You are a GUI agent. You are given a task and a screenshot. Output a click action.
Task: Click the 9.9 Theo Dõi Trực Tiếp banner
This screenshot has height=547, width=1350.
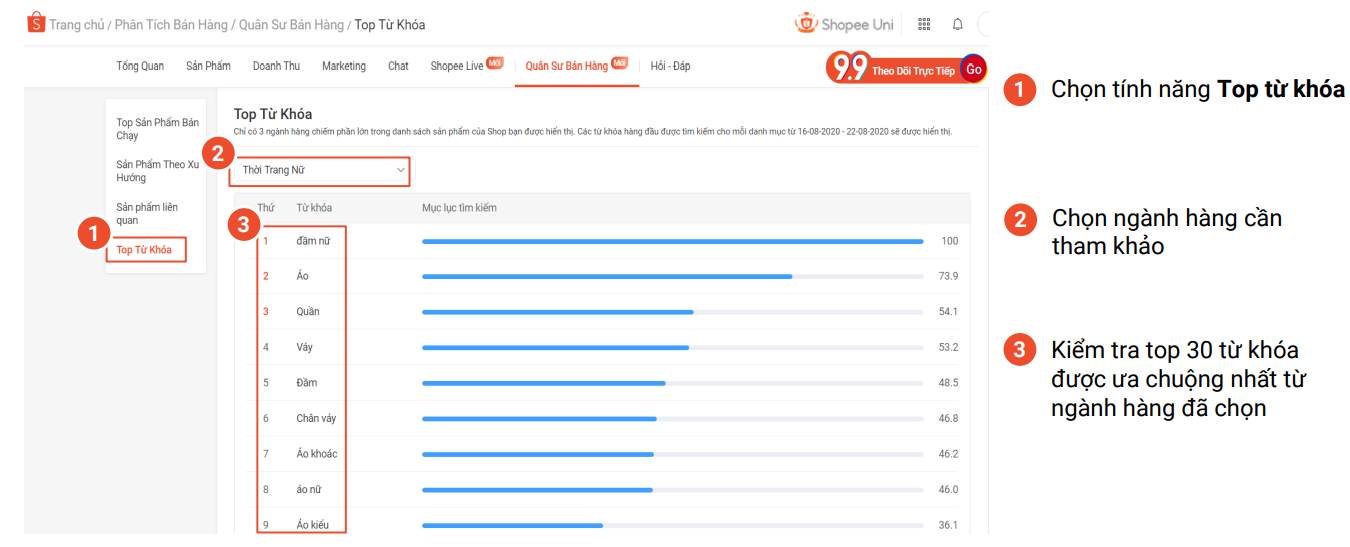point(907,69)
